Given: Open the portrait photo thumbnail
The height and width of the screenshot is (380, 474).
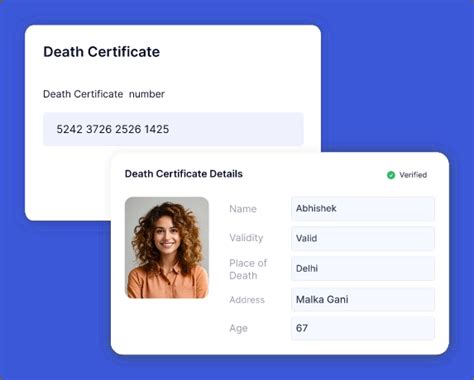Looking at the screenshot, I should point(167,248).
